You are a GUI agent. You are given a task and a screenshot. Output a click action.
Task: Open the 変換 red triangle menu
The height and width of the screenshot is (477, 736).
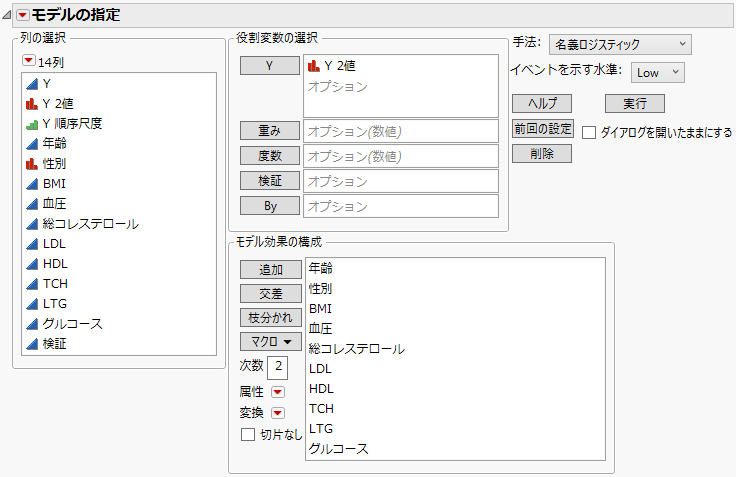pos(278,413)
